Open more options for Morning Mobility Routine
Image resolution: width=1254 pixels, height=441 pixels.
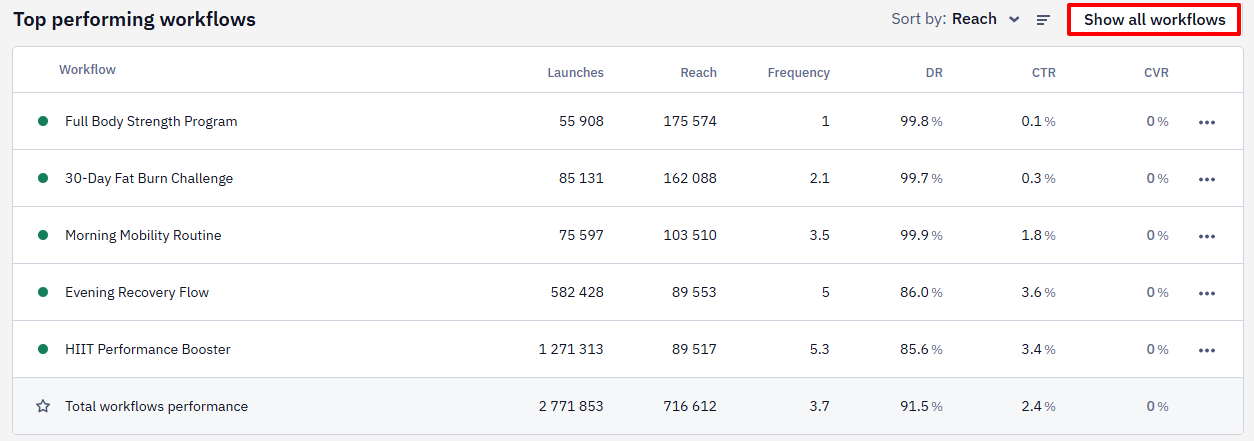pyautogui.click(x=1207, y=236)
